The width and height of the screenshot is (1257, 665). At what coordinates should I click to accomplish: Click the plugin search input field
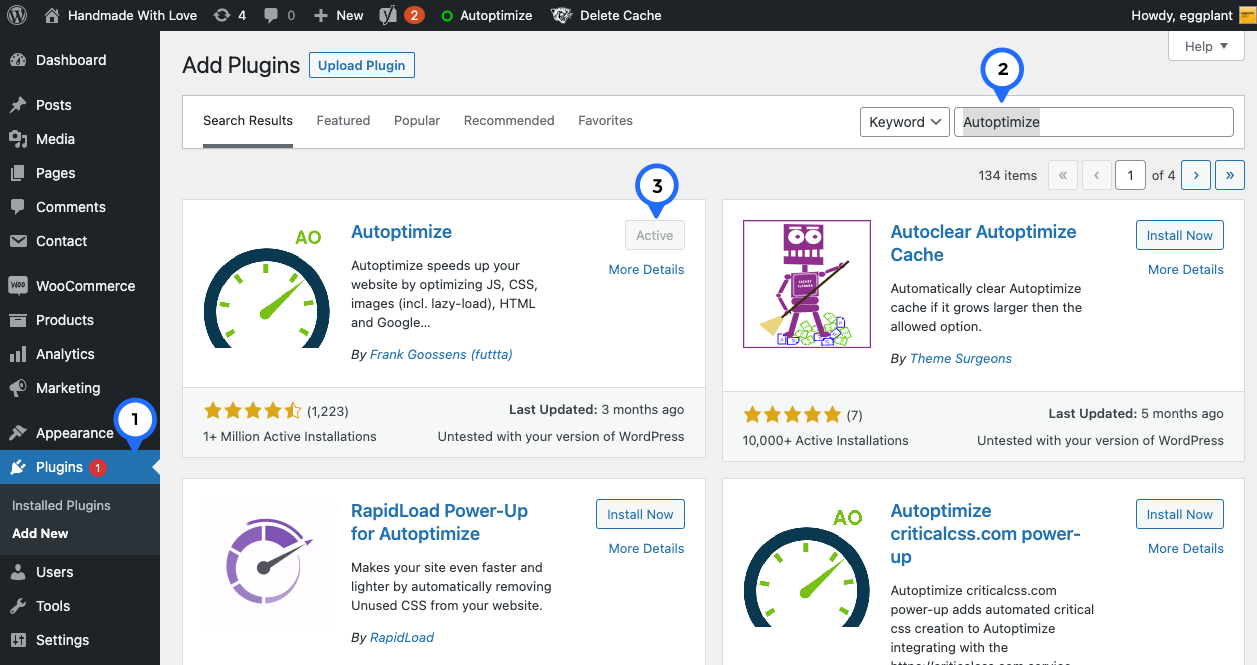1093,122
